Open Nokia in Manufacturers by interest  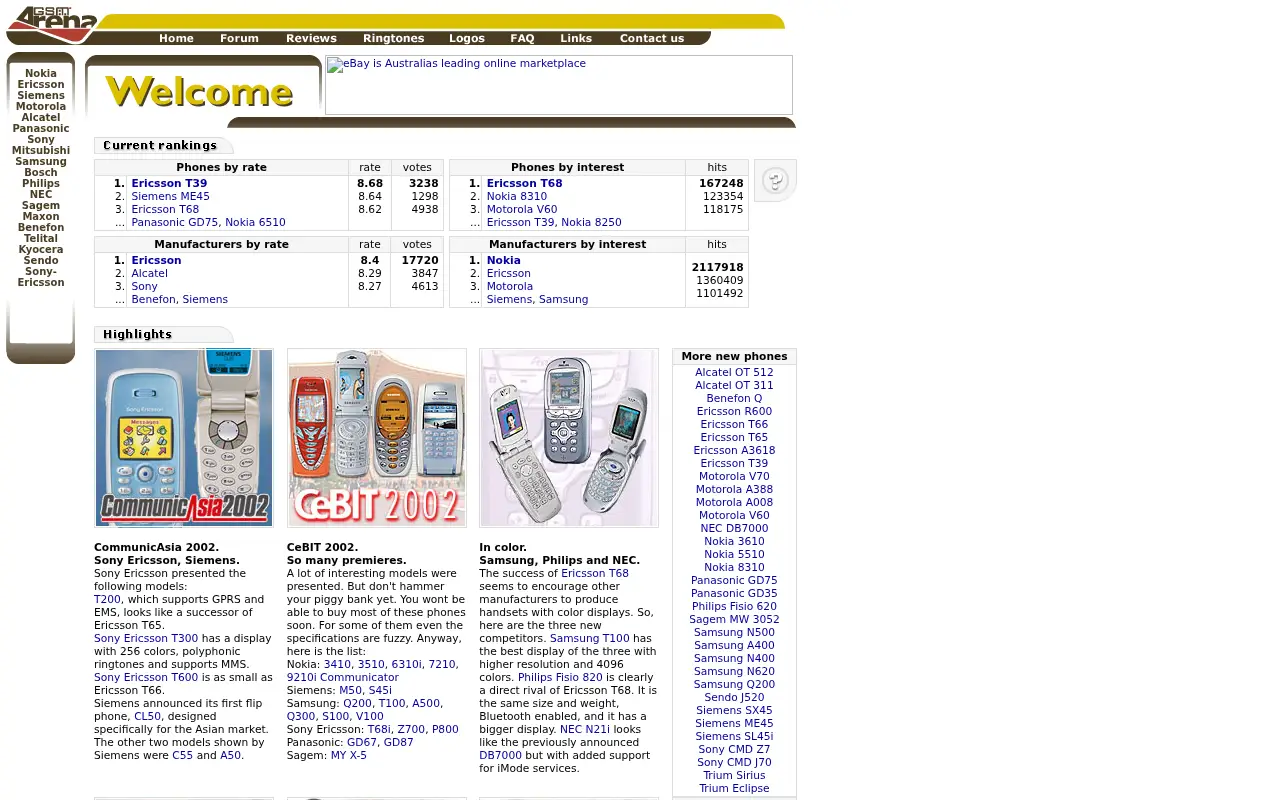point(504,260)
